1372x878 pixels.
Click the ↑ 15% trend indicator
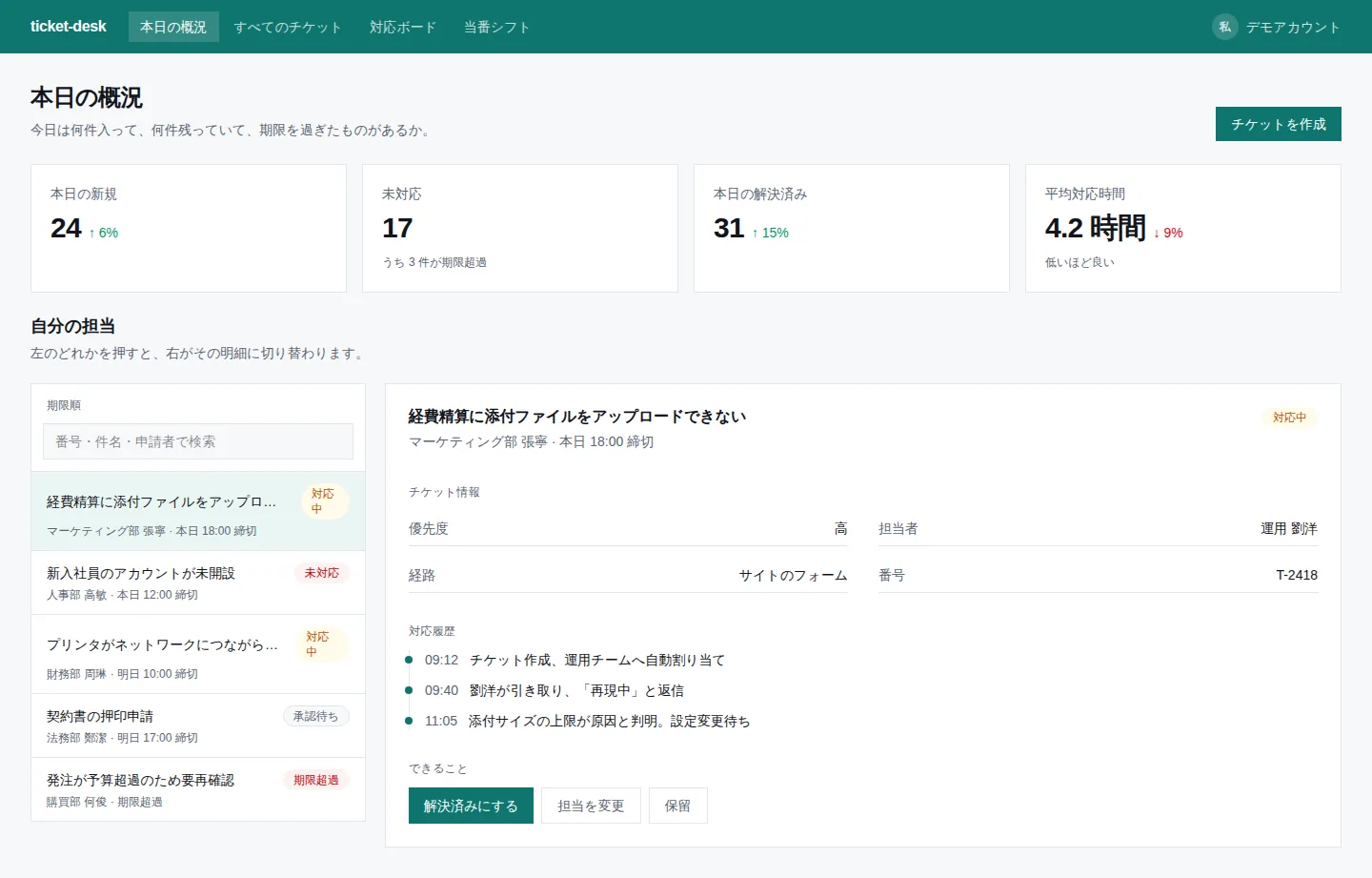click(770, 233)
